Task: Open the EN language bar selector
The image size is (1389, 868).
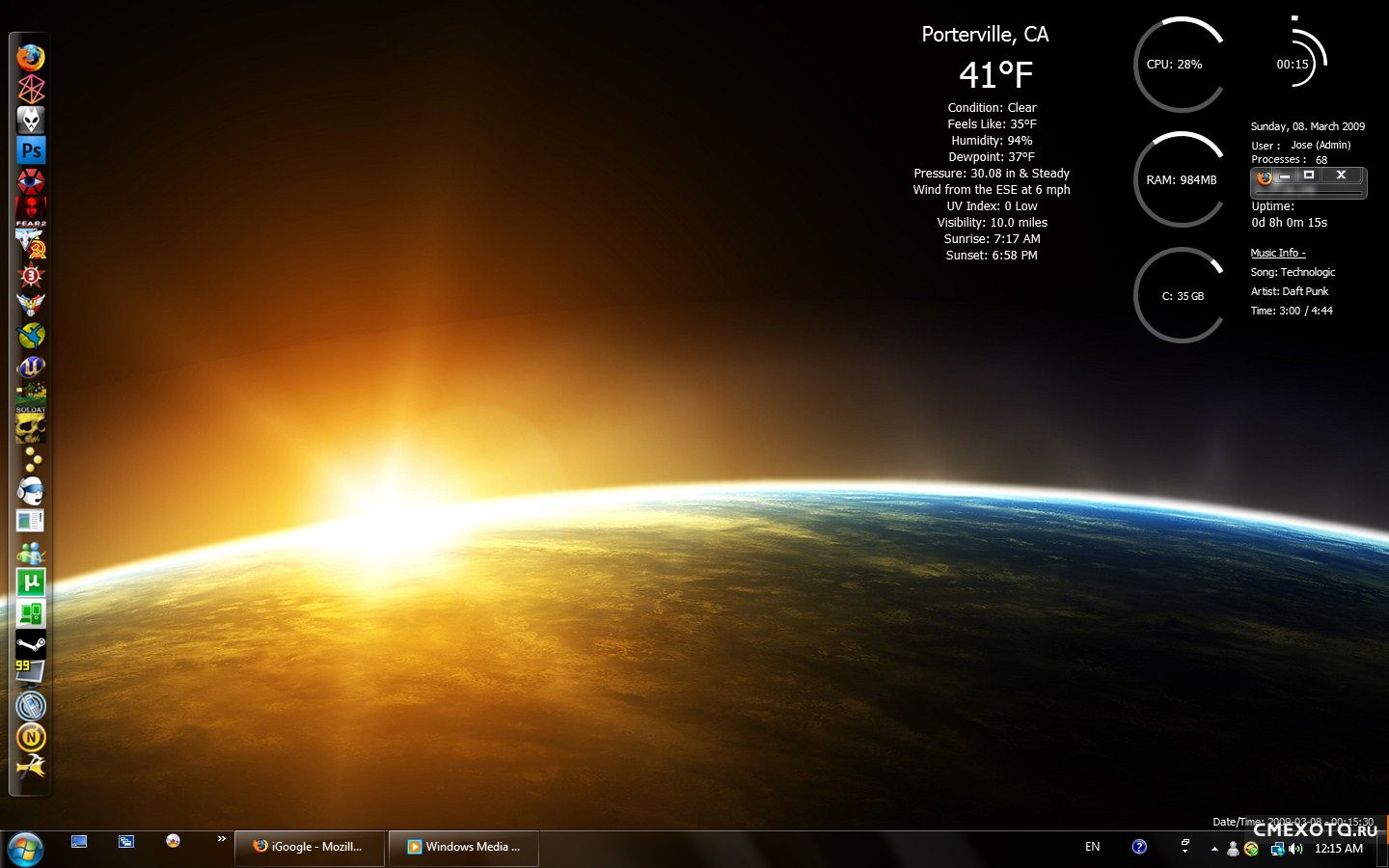Action: pos(1092,847)
